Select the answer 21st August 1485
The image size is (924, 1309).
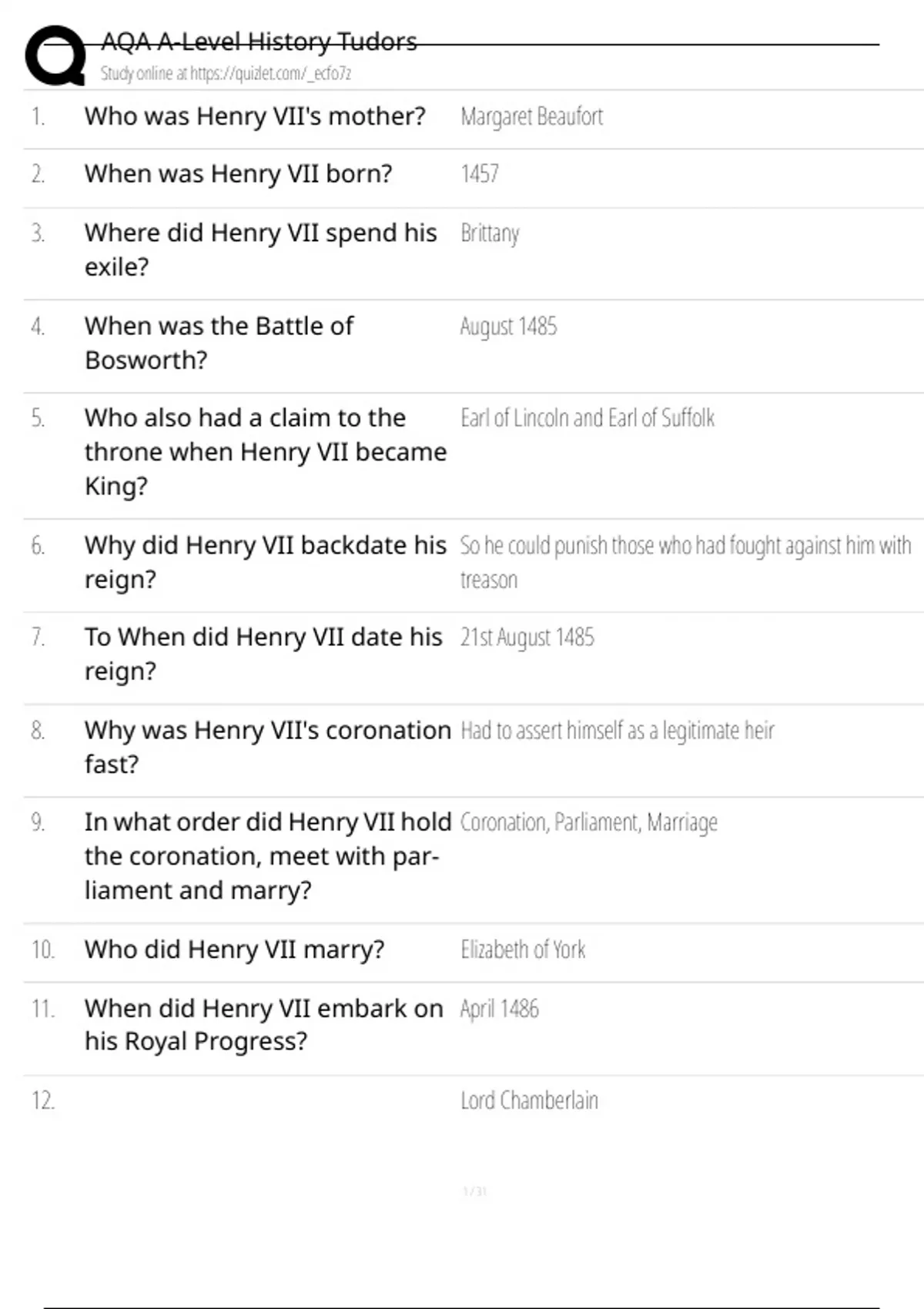527,638
